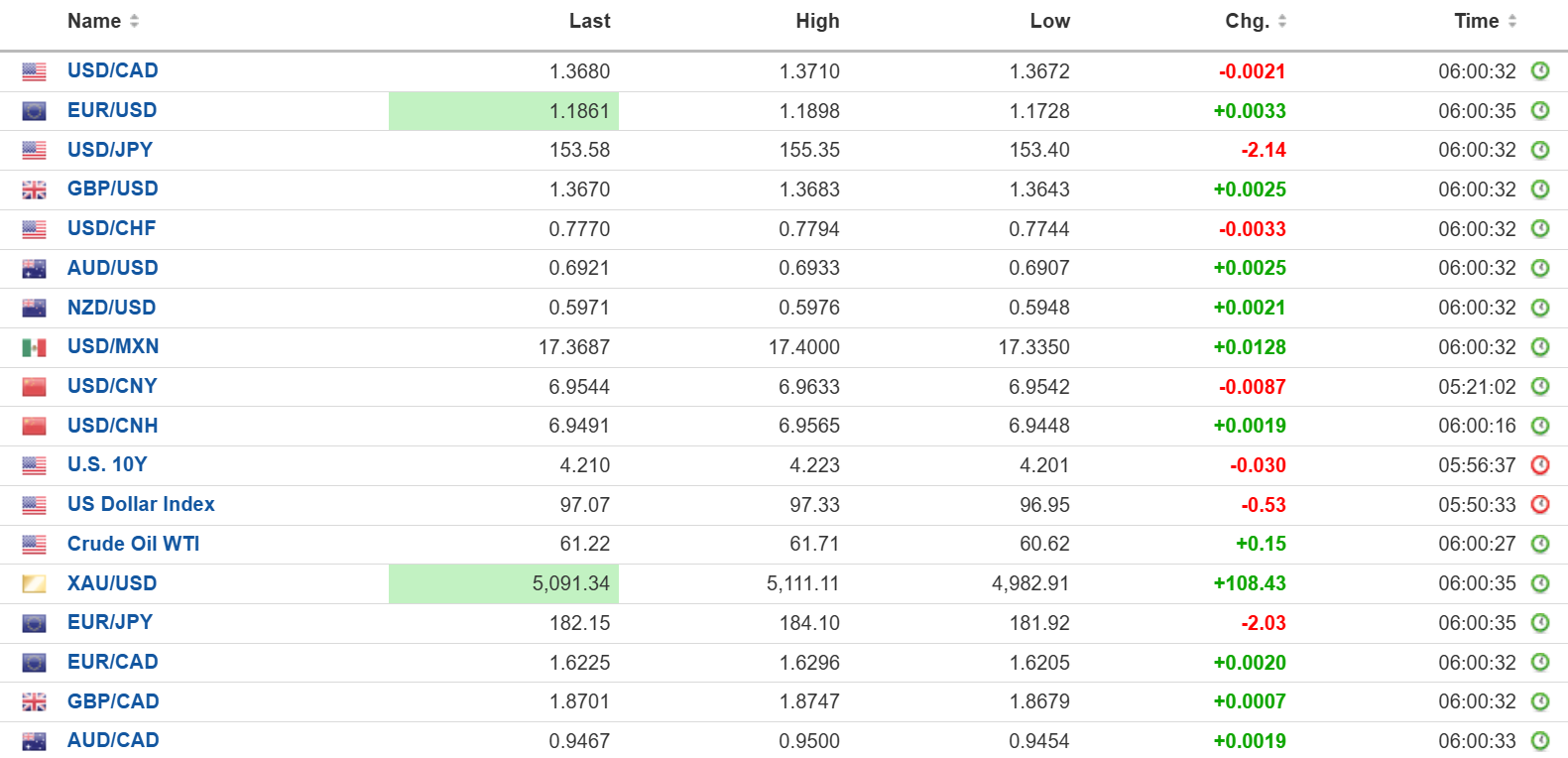Open the US Dollar Index link
Image resolution: width=1568 pixels, height=758 pixels.
(141, 504)
